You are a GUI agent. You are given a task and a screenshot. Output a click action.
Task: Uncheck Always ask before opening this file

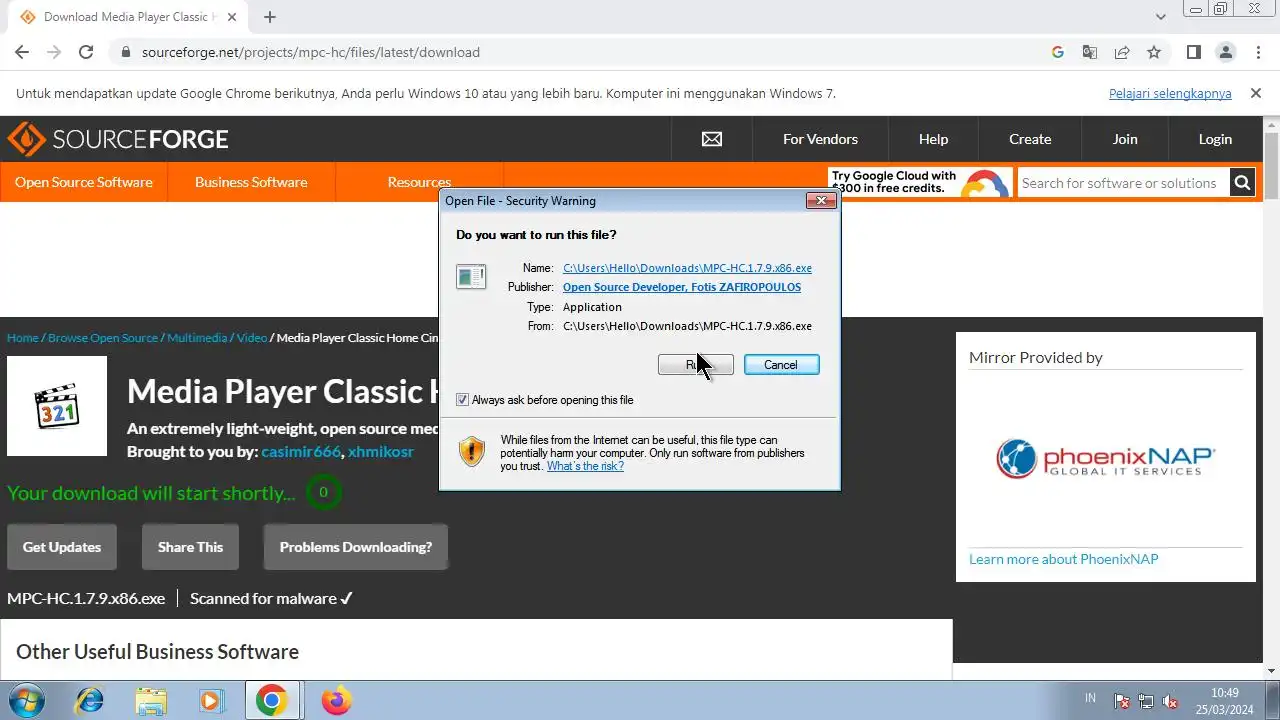[x=462, y=400]
